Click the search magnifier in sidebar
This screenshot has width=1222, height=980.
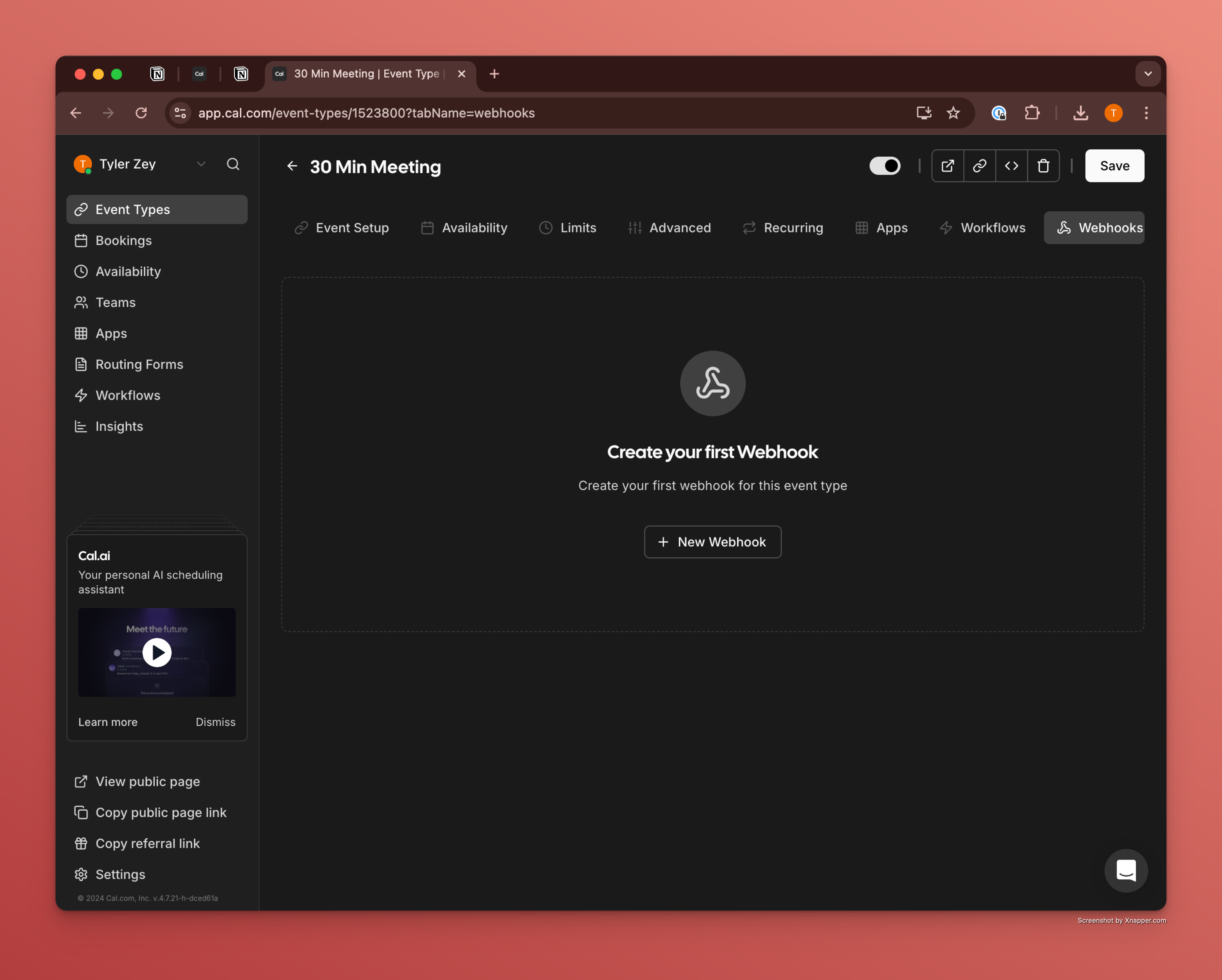pyautogui.click(x=233, y=164)
